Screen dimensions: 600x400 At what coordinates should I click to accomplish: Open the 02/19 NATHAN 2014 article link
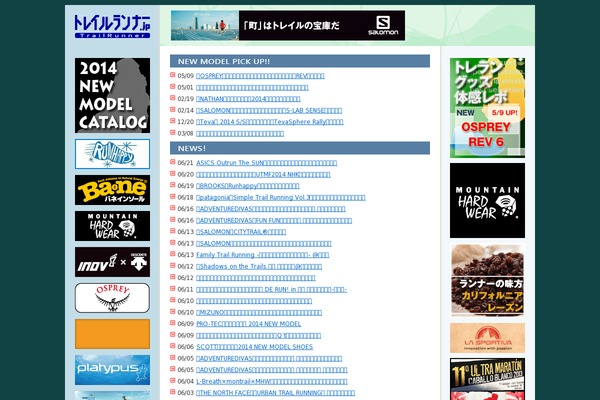(x=248, y=99)
